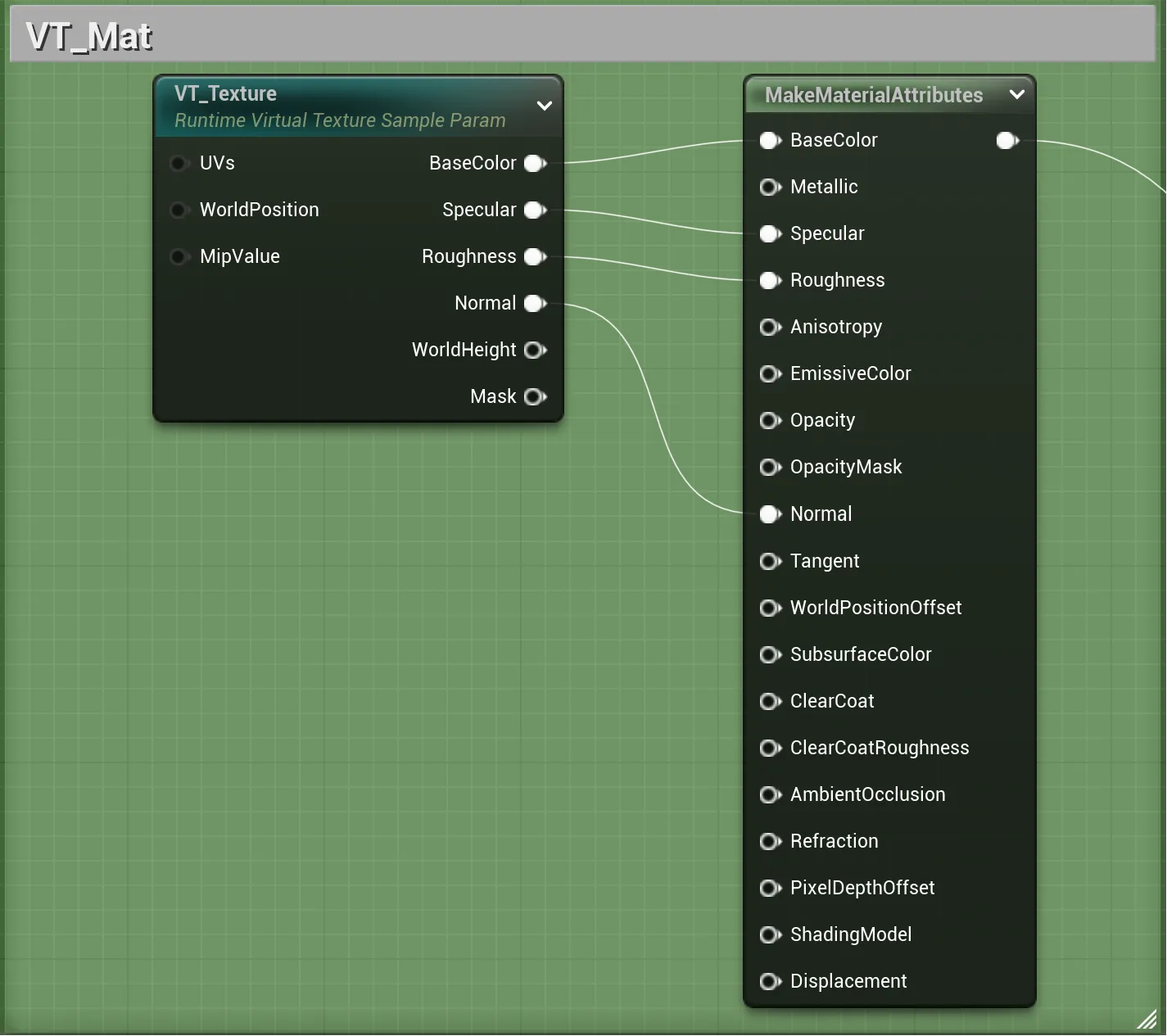Select the VT_Mat comment box title
1167x1036 pixels.
click(89, 36)
